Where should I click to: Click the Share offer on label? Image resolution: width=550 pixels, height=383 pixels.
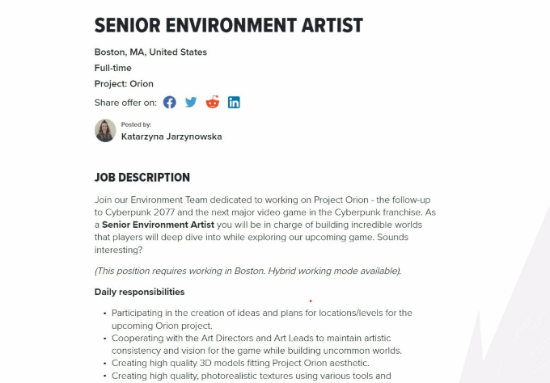pos(125,103)
